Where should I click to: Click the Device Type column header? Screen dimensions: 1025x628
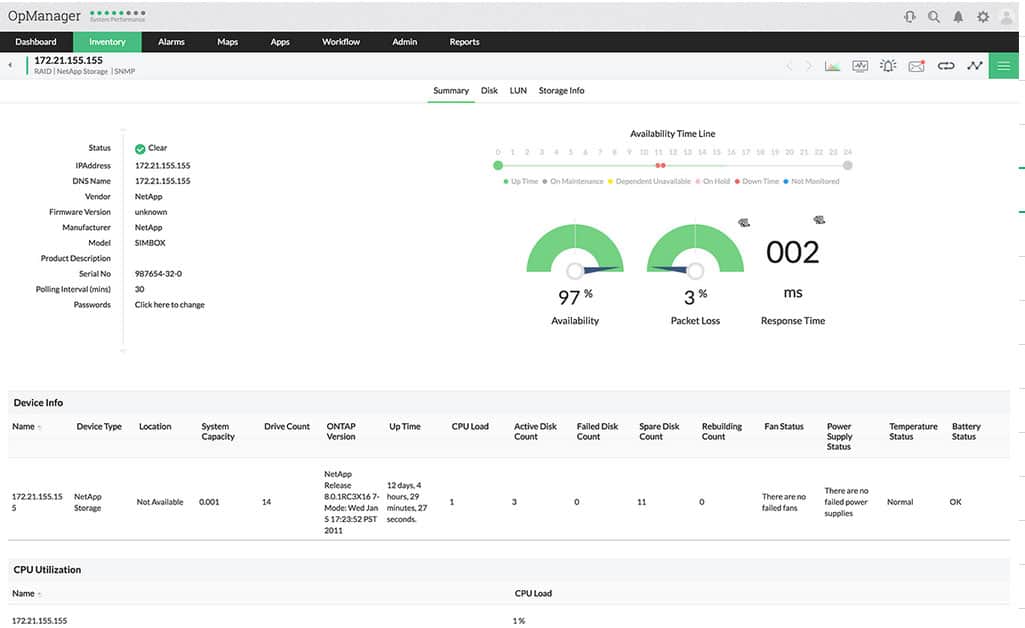coord(99,427)
